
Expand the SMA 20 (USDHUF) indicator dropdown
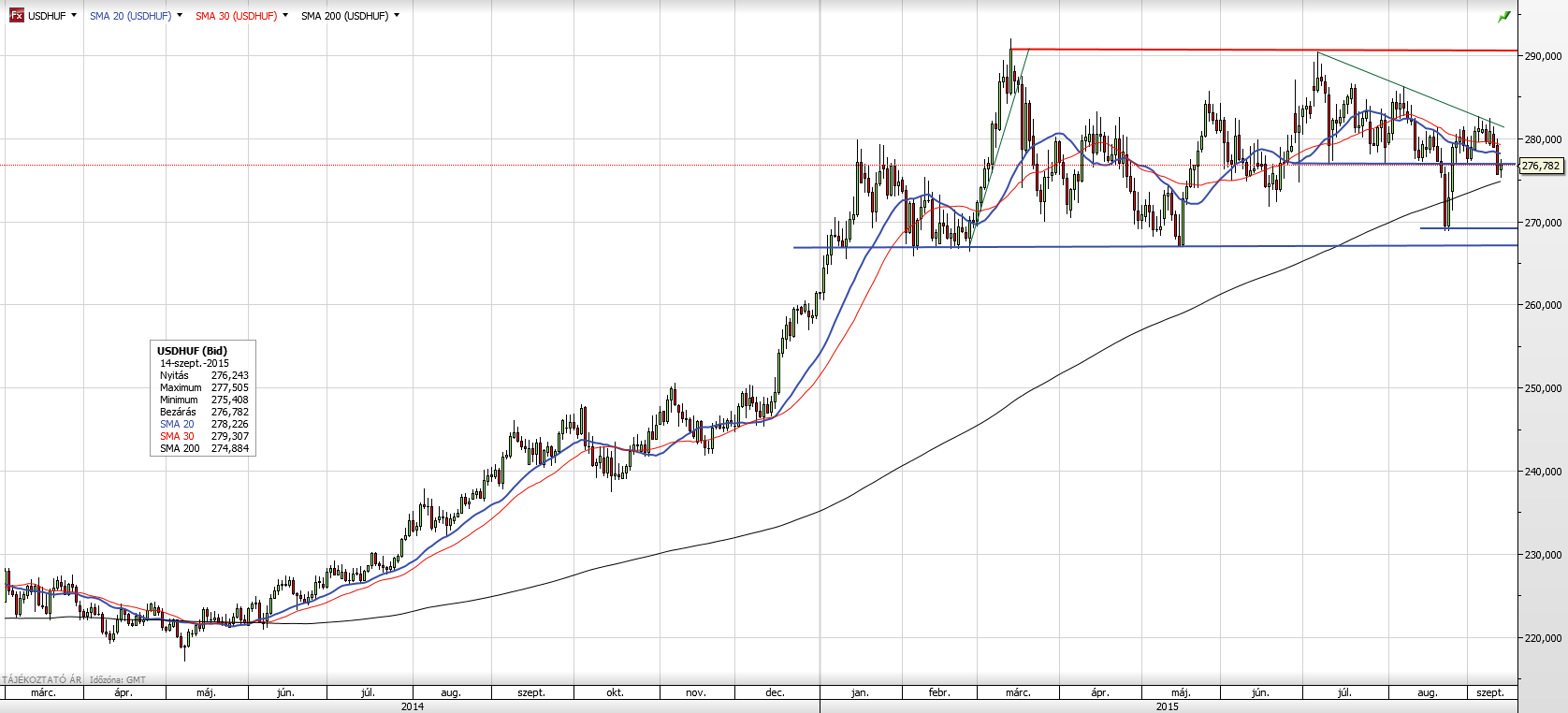click(x=180, y=16)
